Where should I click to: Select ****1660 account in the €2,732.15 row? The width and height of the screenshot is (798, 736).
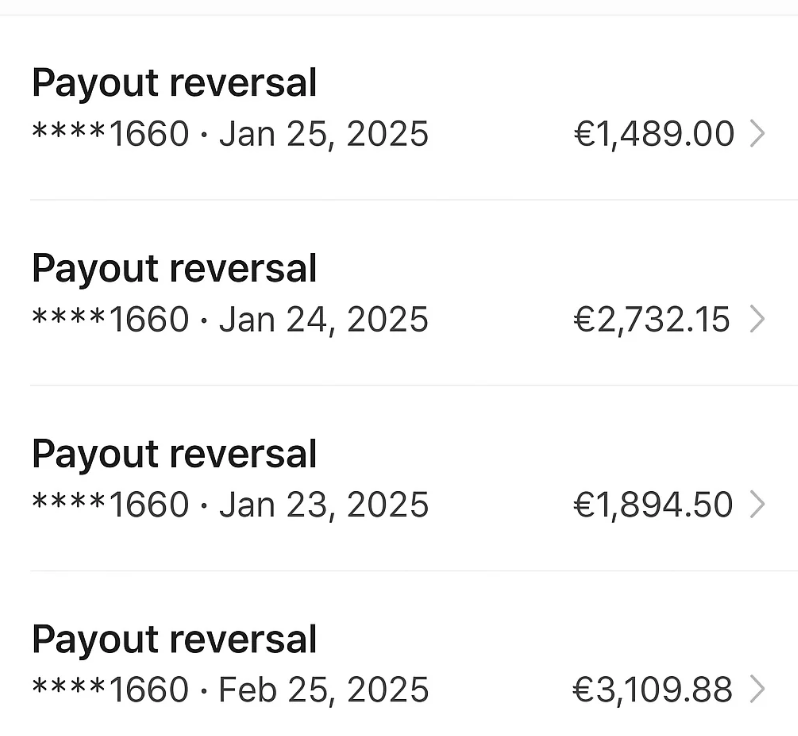coord(110,319)
